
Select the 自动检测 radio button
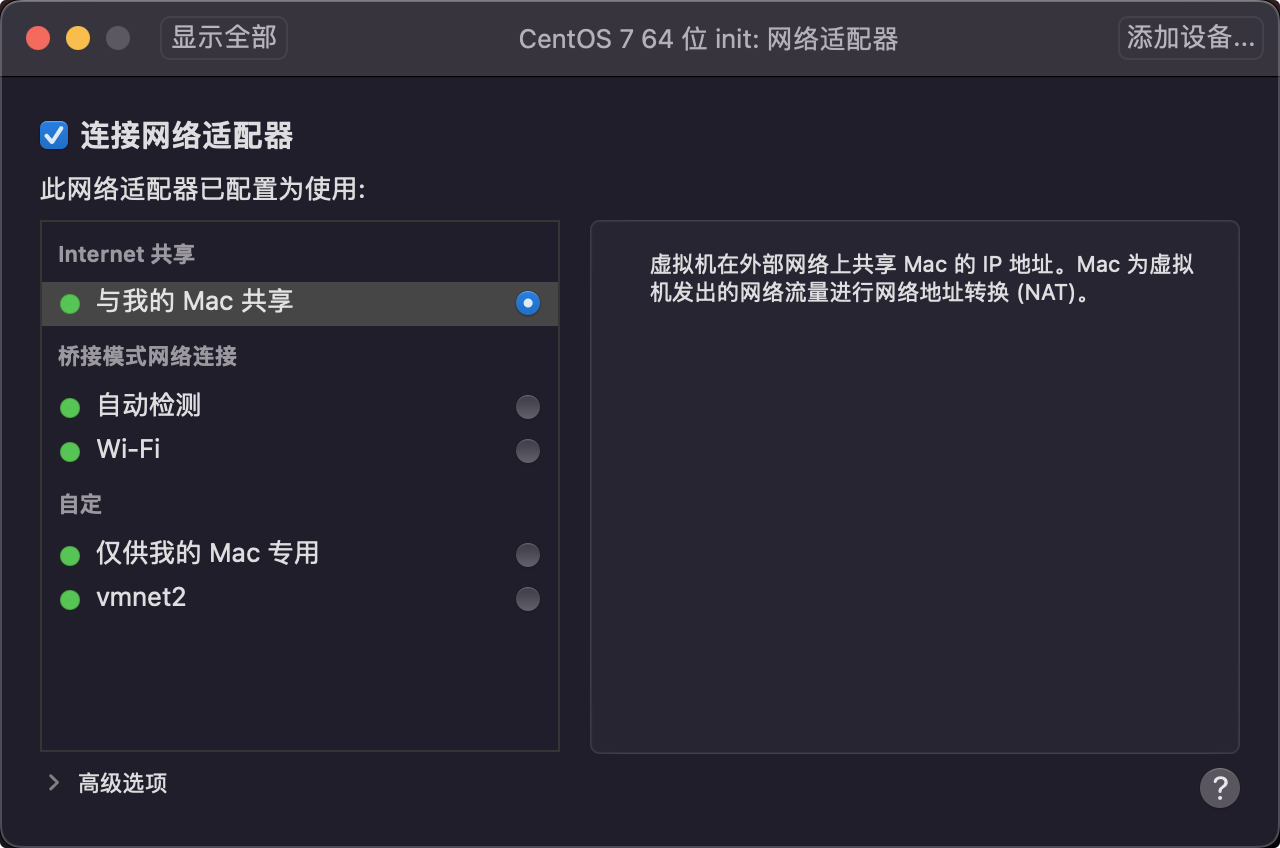click(527, 407)
